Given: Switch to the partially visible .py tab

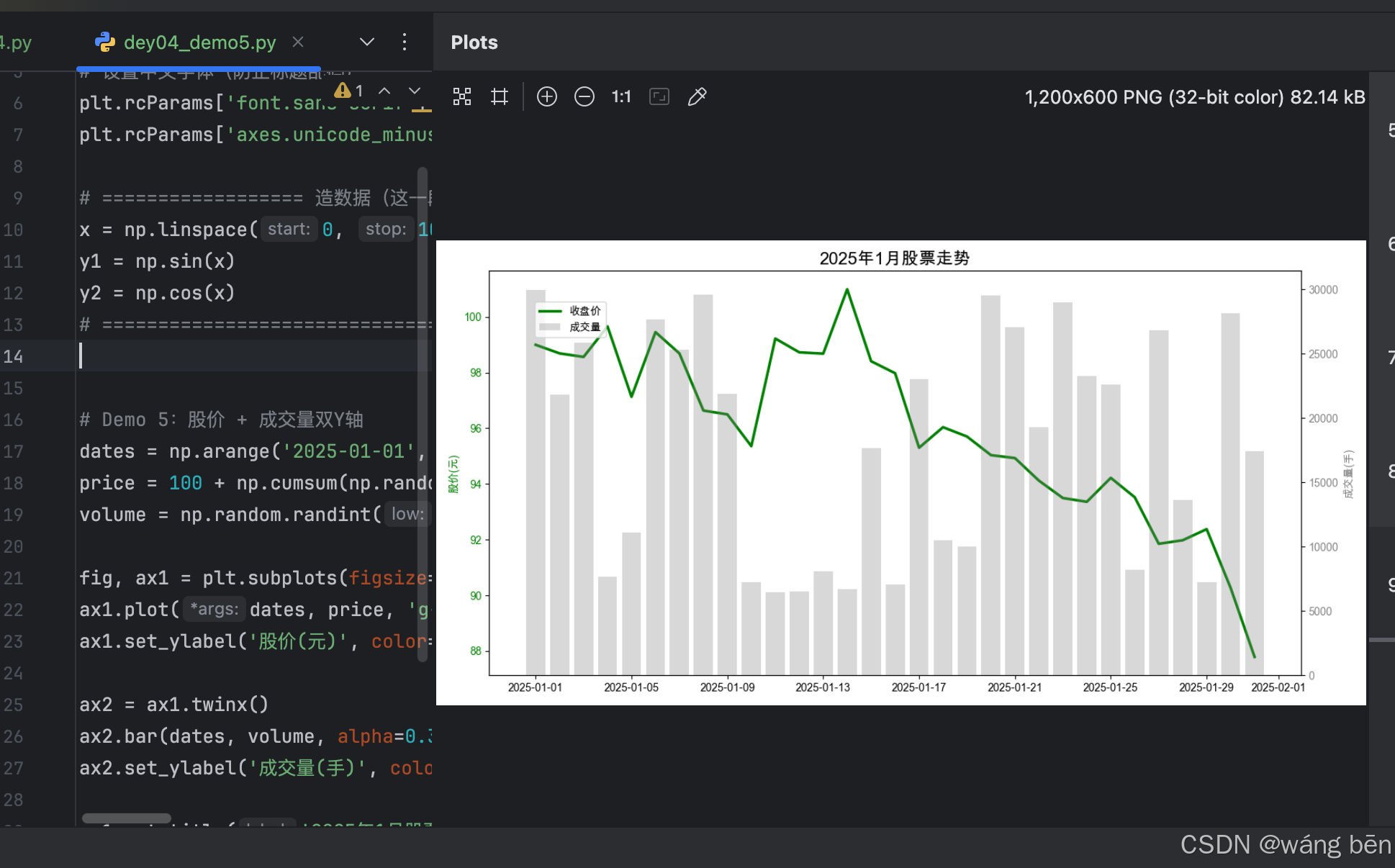Looking at the screenshot, I should tap(16, 42).
